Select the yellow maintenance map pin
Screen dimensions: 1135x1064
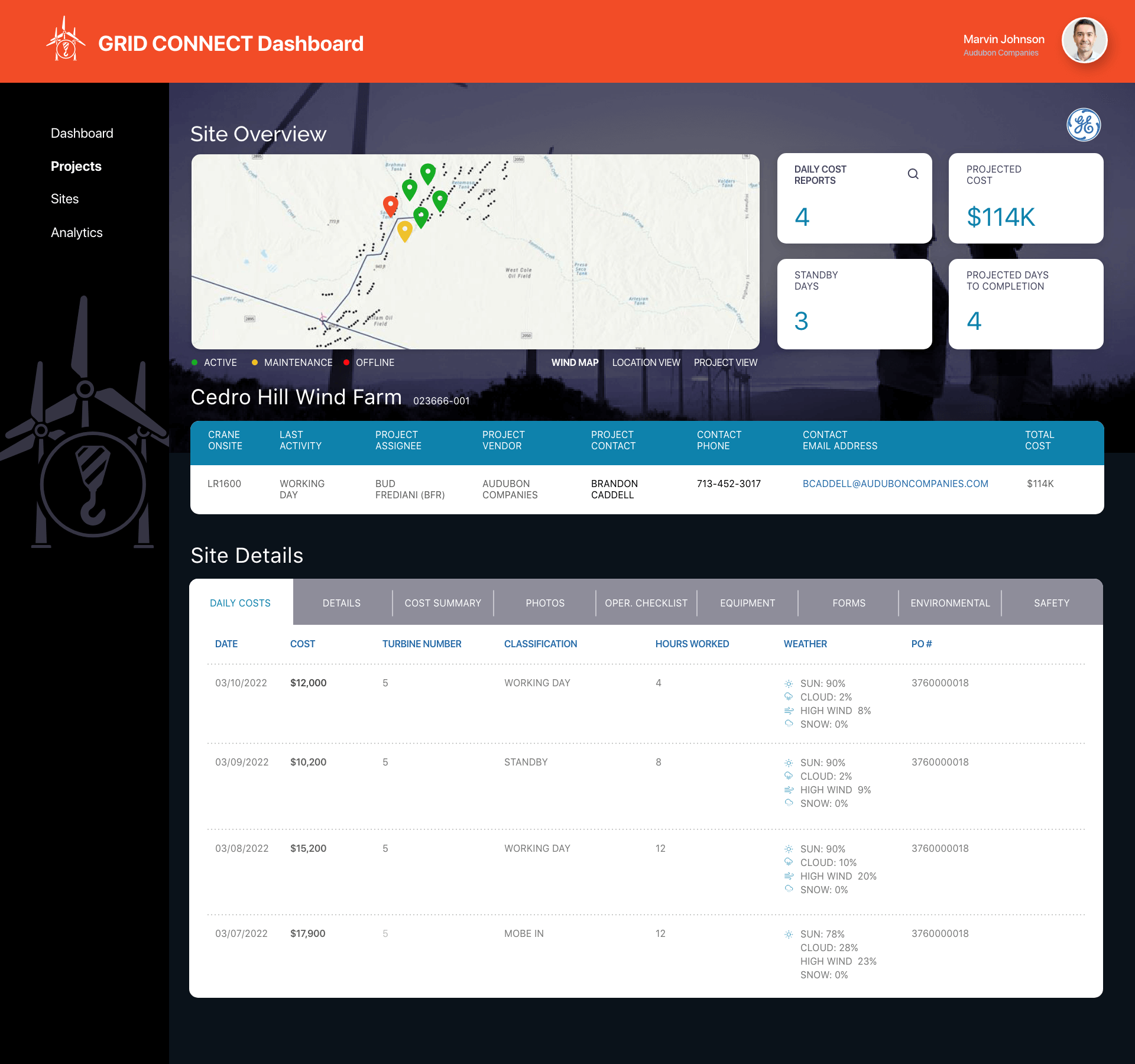coord(404,232)
